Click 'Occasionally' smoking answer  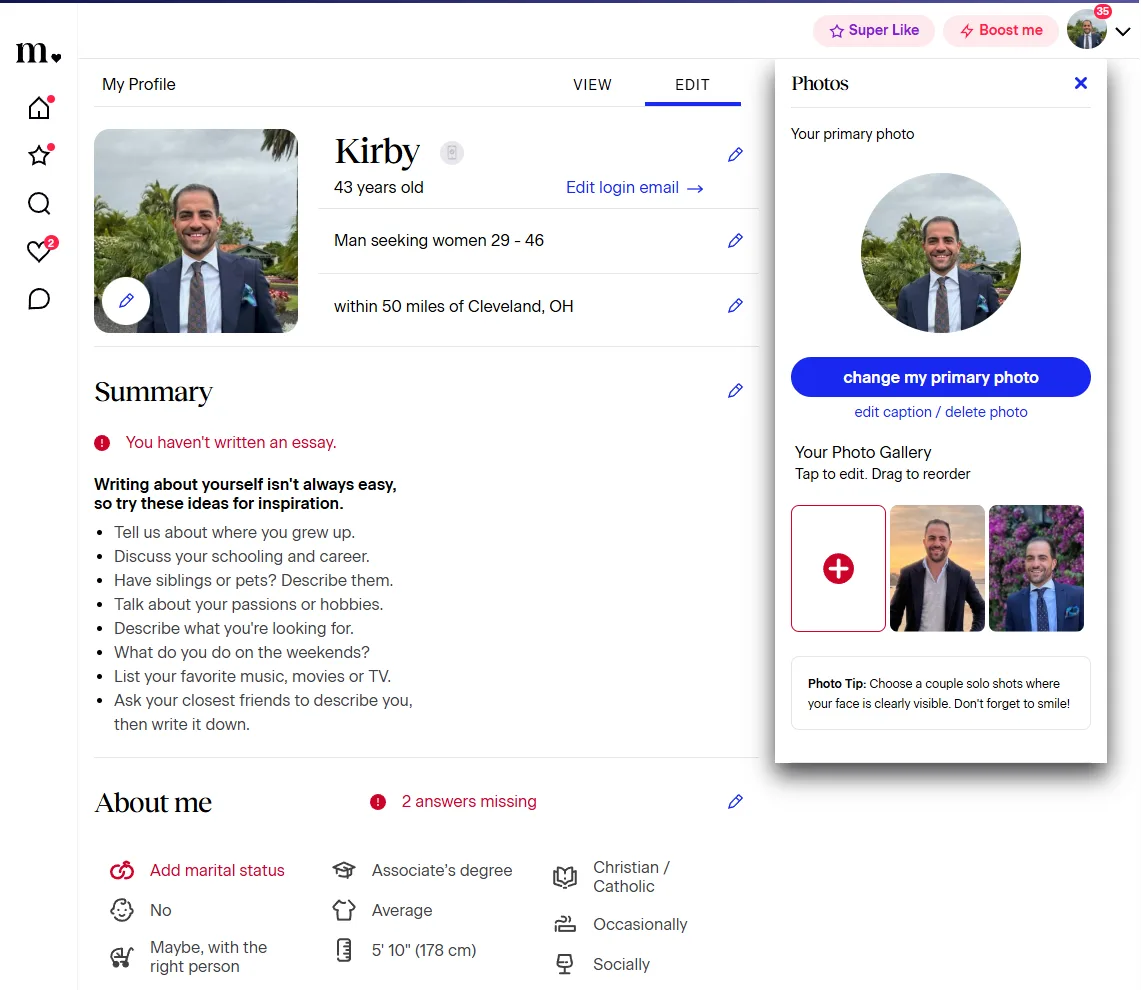[640, 924]
